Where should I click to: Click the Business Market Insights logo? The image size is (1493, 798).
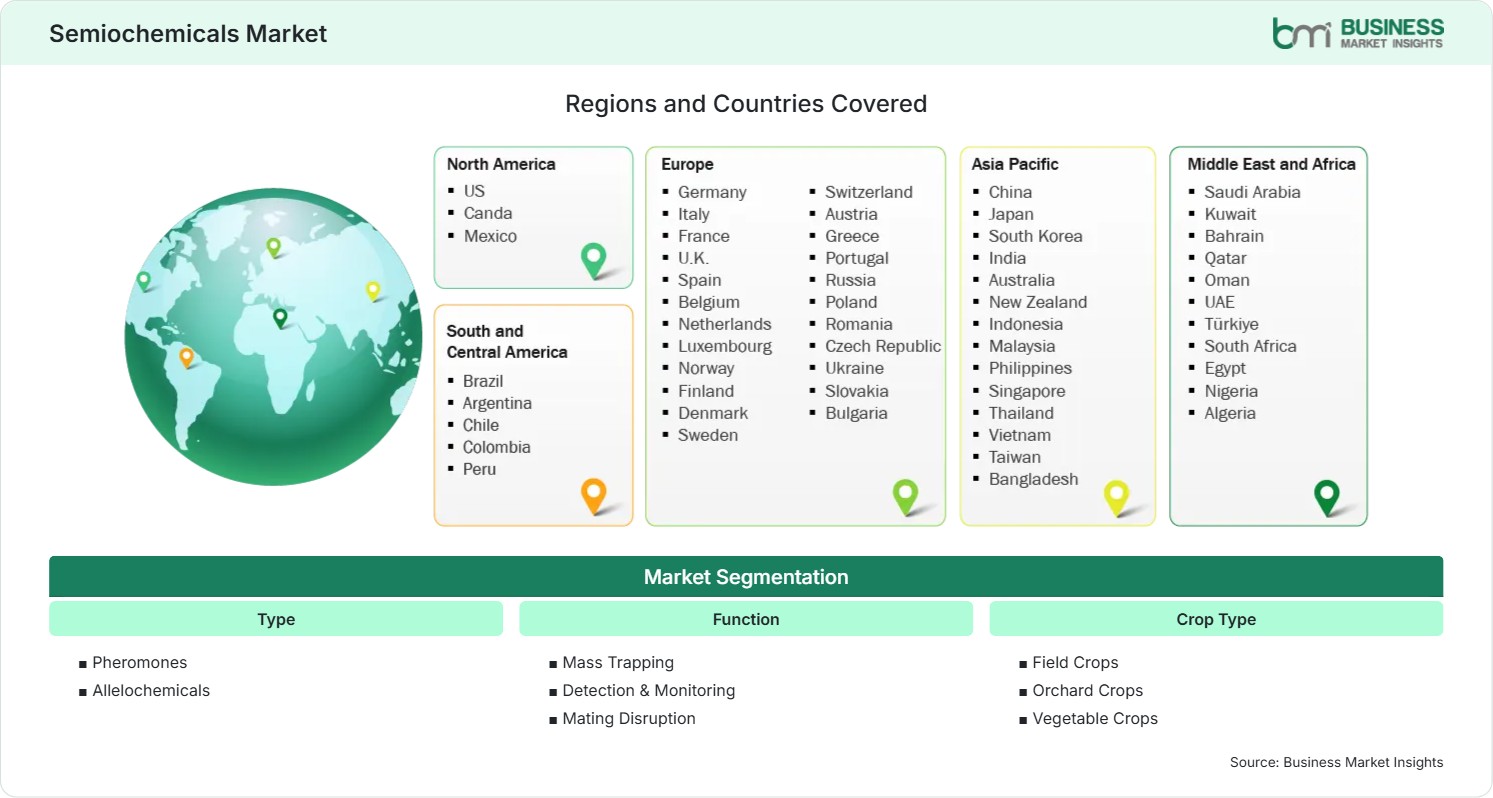click(x=1358, y=33)
